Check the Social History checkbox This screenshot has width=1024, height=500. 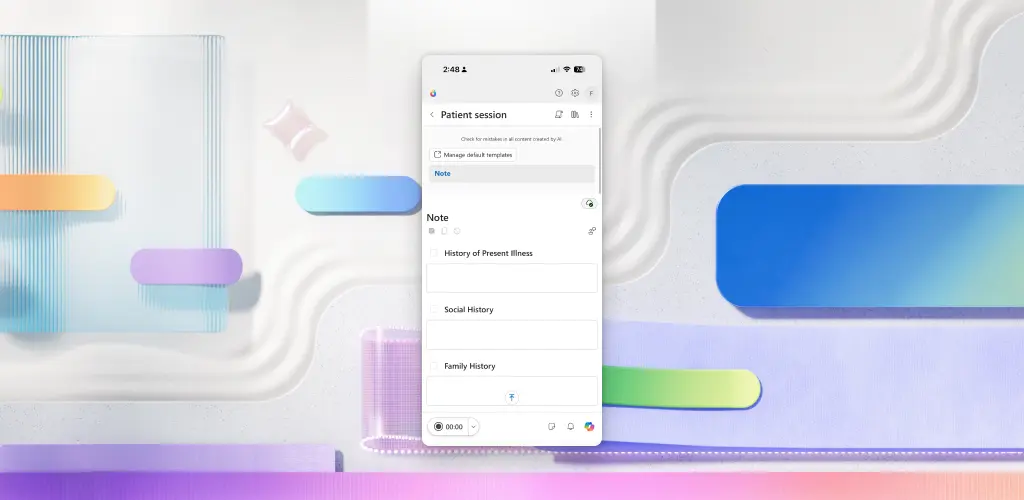[434, 309]
